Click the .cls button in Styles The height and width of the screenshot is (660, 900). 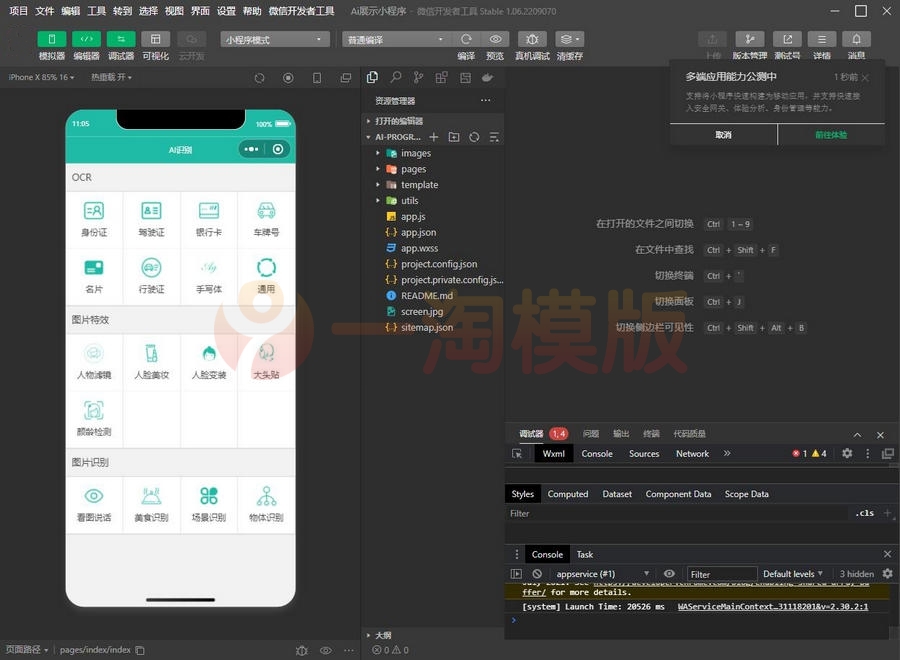click(x=864, y=513)
